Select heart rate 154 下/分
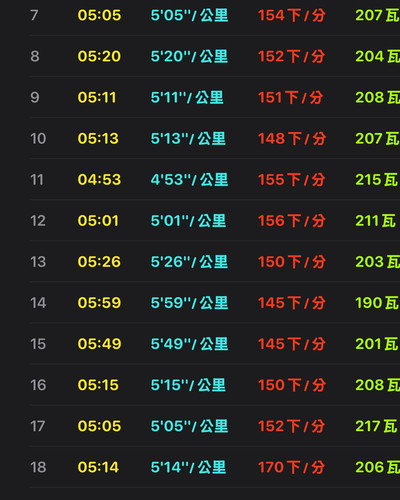400x500 pixels. point(292,15)
